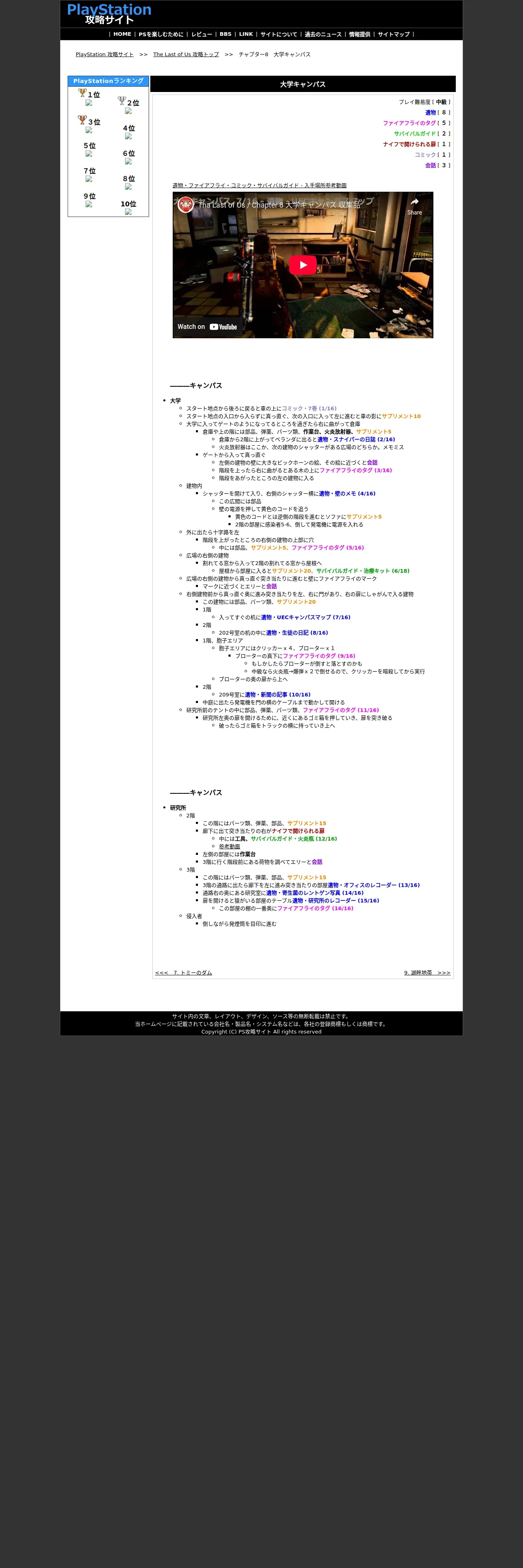Open PSを楽しむために menu item
523x1568 pixels.
[x=161, y=34]
